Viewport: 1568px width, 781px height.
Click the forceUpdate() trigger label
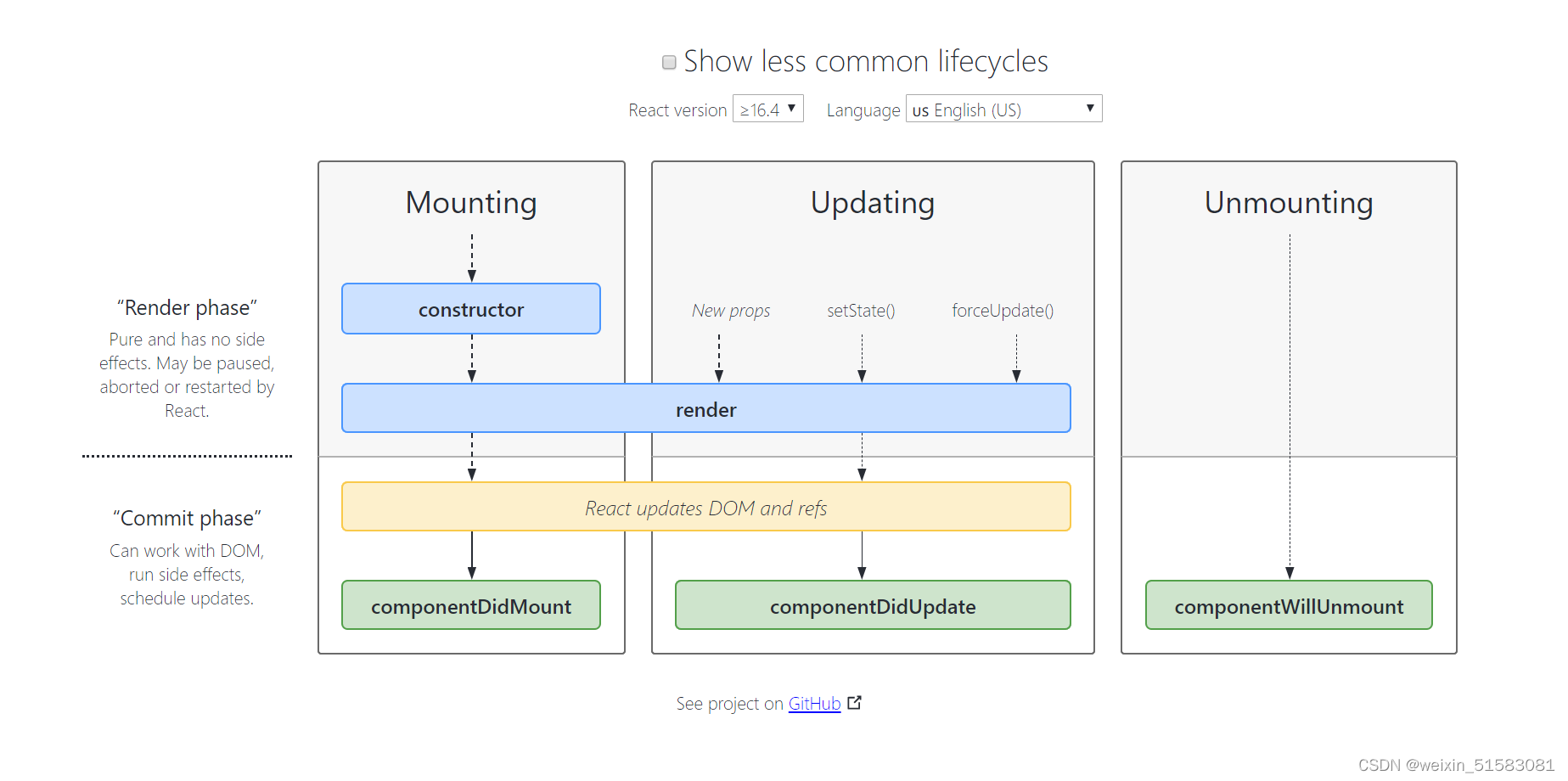point(1003,311)
